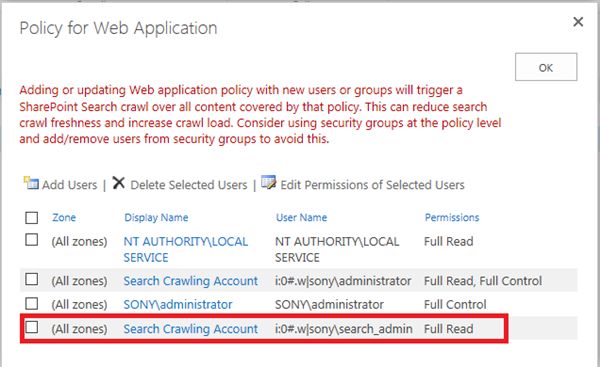
Task: Click the Delete Selected Users X icon
Action: [x=119, y=183]
